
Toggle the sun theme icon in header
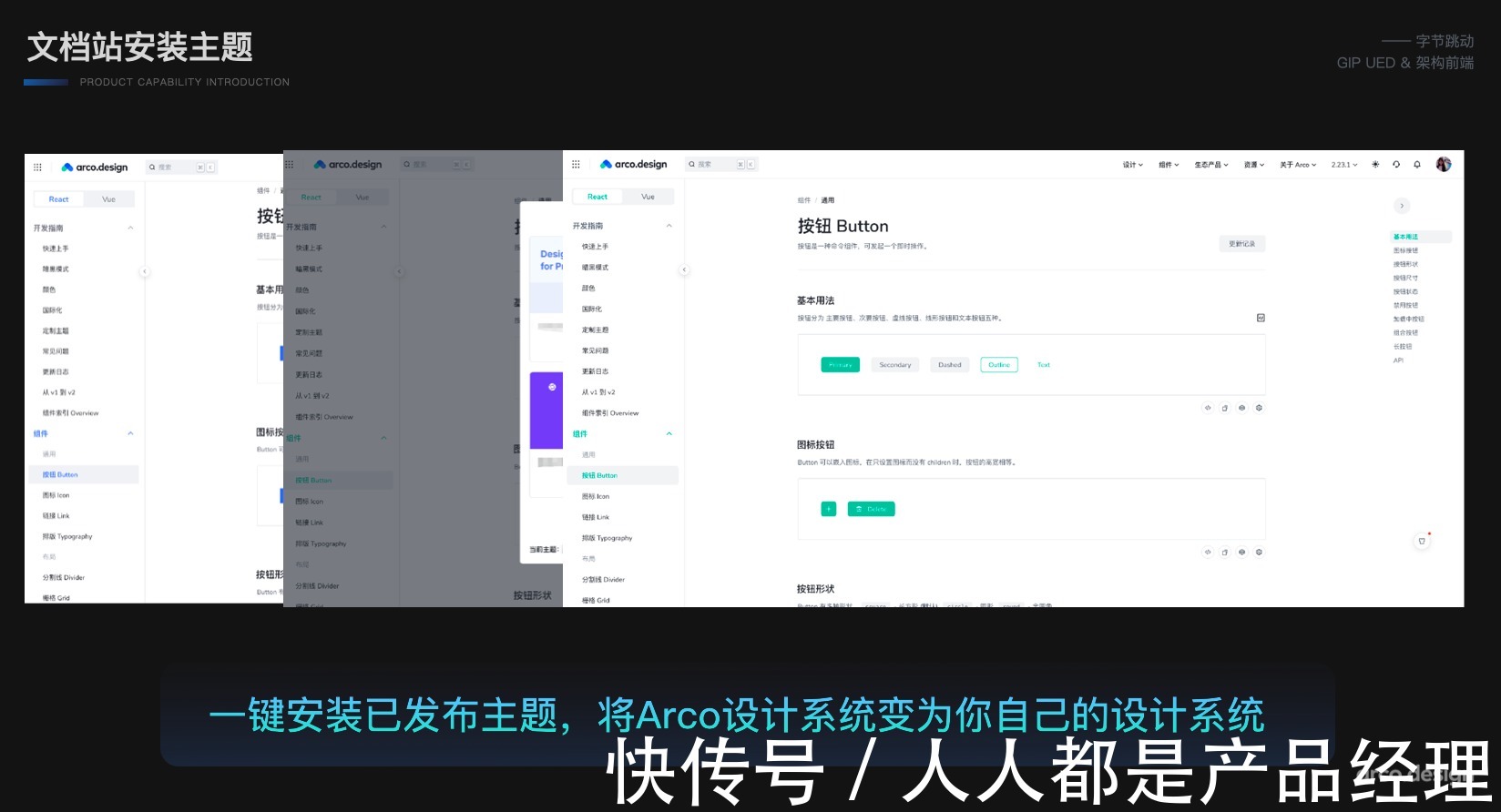pos(1375,165)
